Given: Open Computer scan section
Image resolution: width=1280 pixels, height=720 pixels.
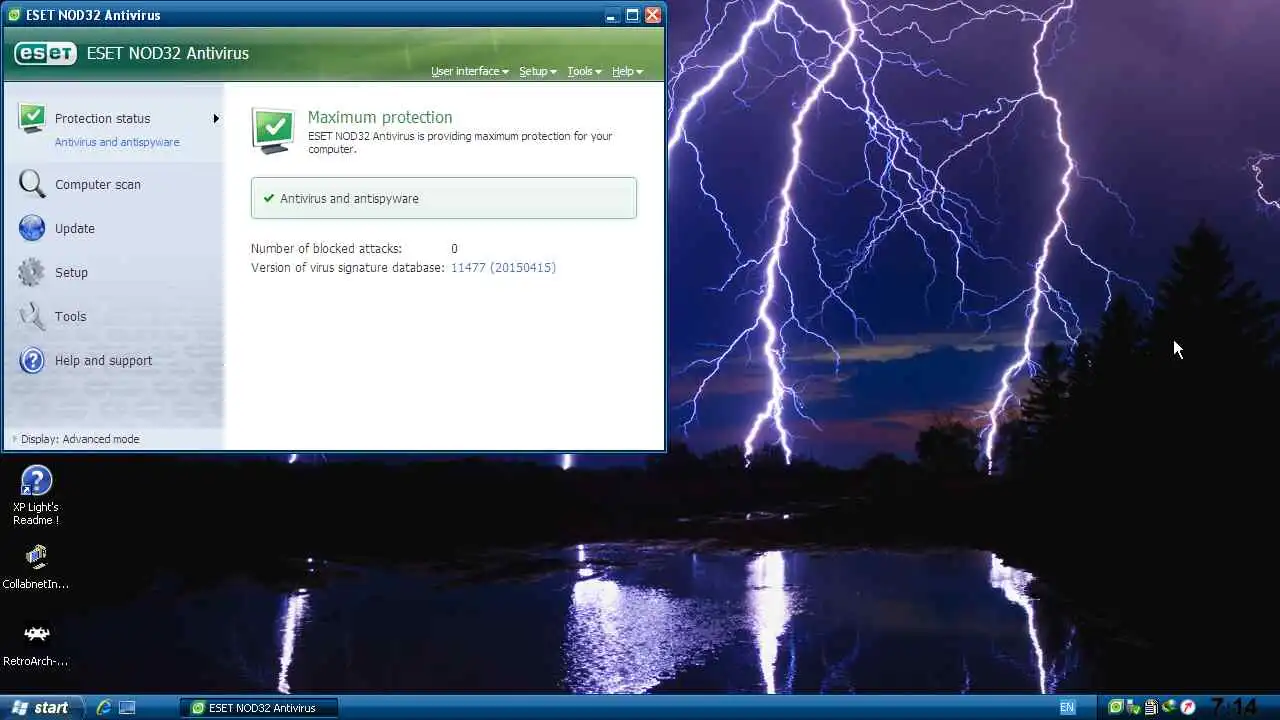Looking at the screenshot, I should (x=98, y=184).
